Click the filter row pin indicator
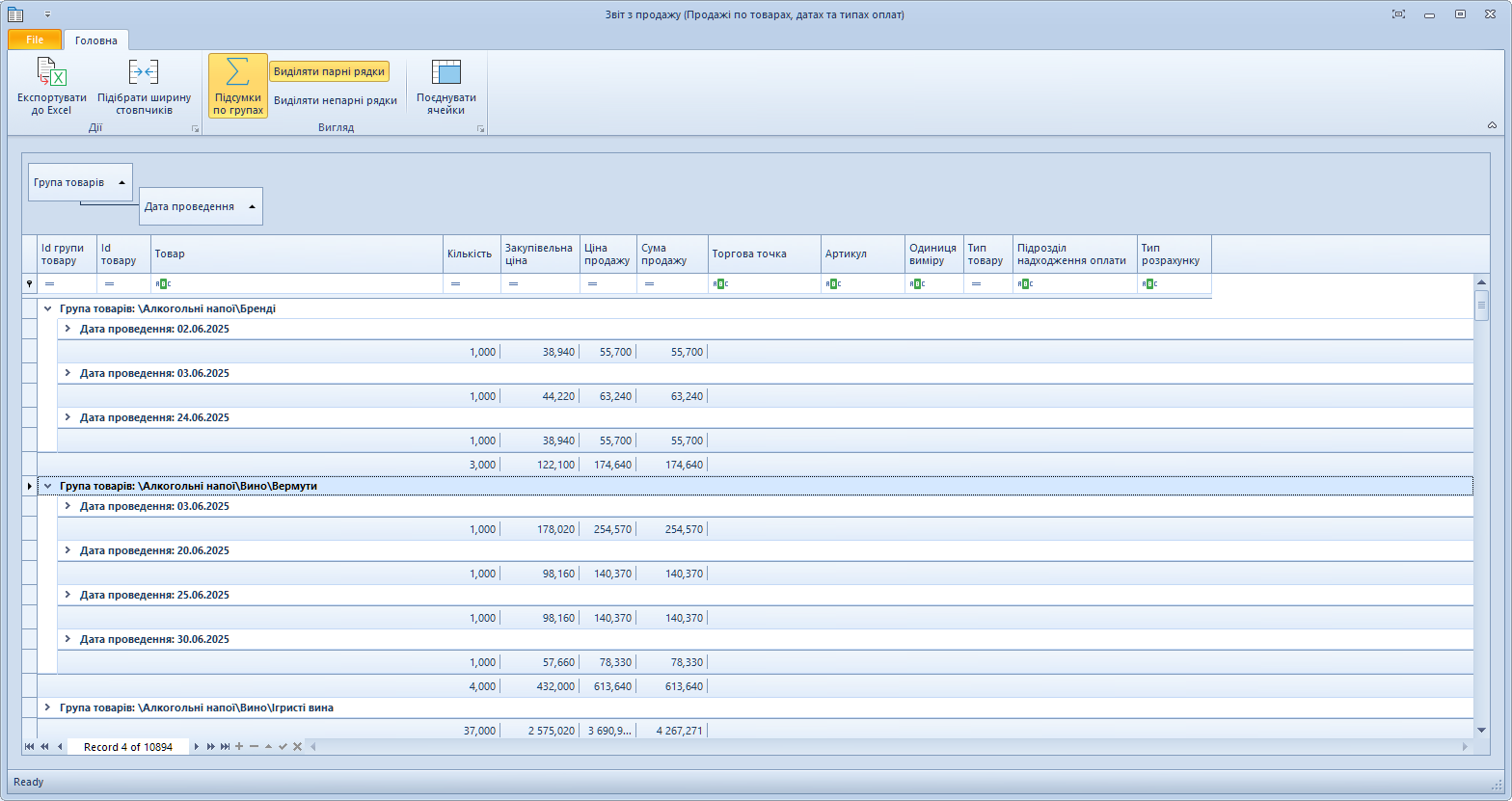The width and height of the screenshot is (1512, 801). pos(29,284)
